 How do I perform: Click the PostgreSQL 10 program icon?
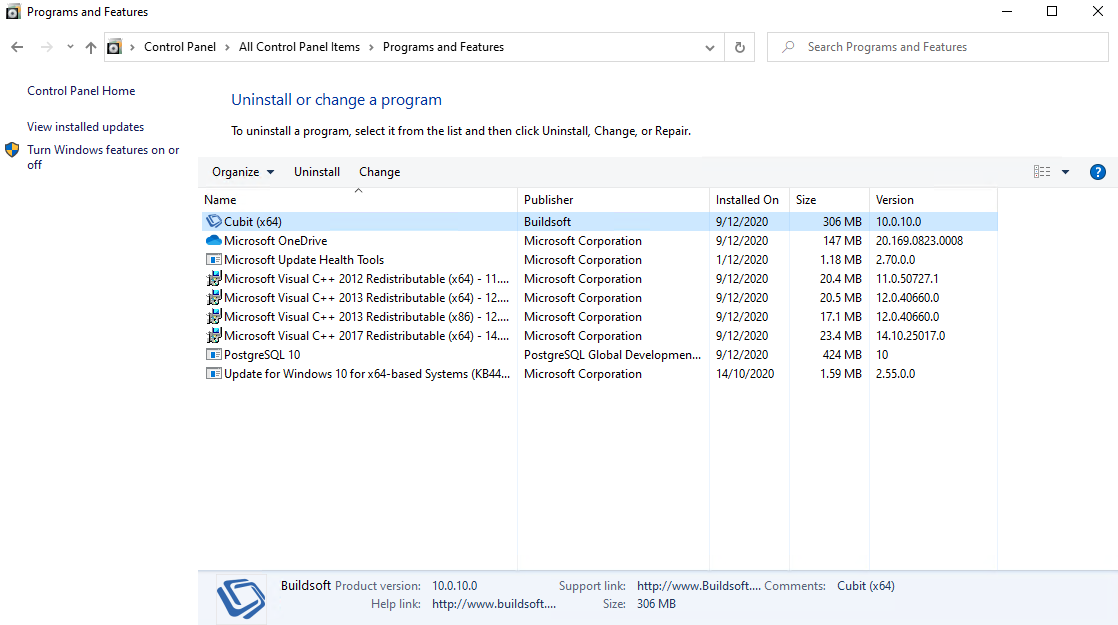[x=213, y=355]
